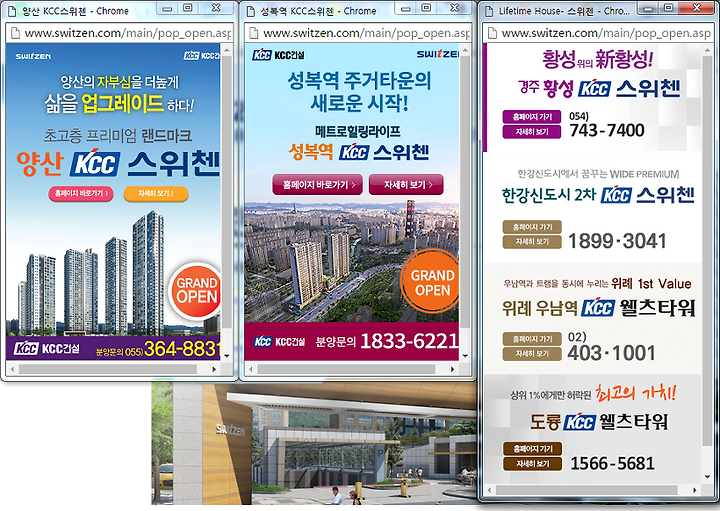Click horizontal scrollbar track in Yangsan window
720x511 pixels.
113,369
